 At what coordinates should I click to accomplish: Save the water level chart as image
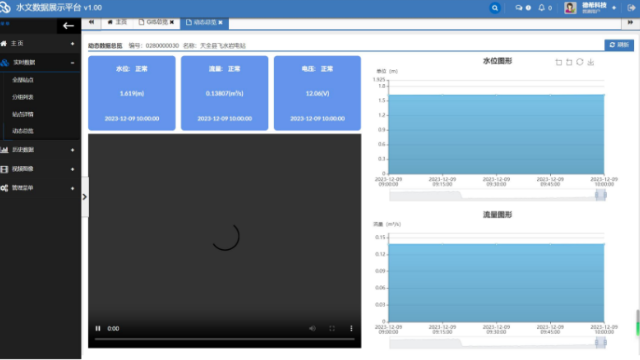tap(591, 62)
